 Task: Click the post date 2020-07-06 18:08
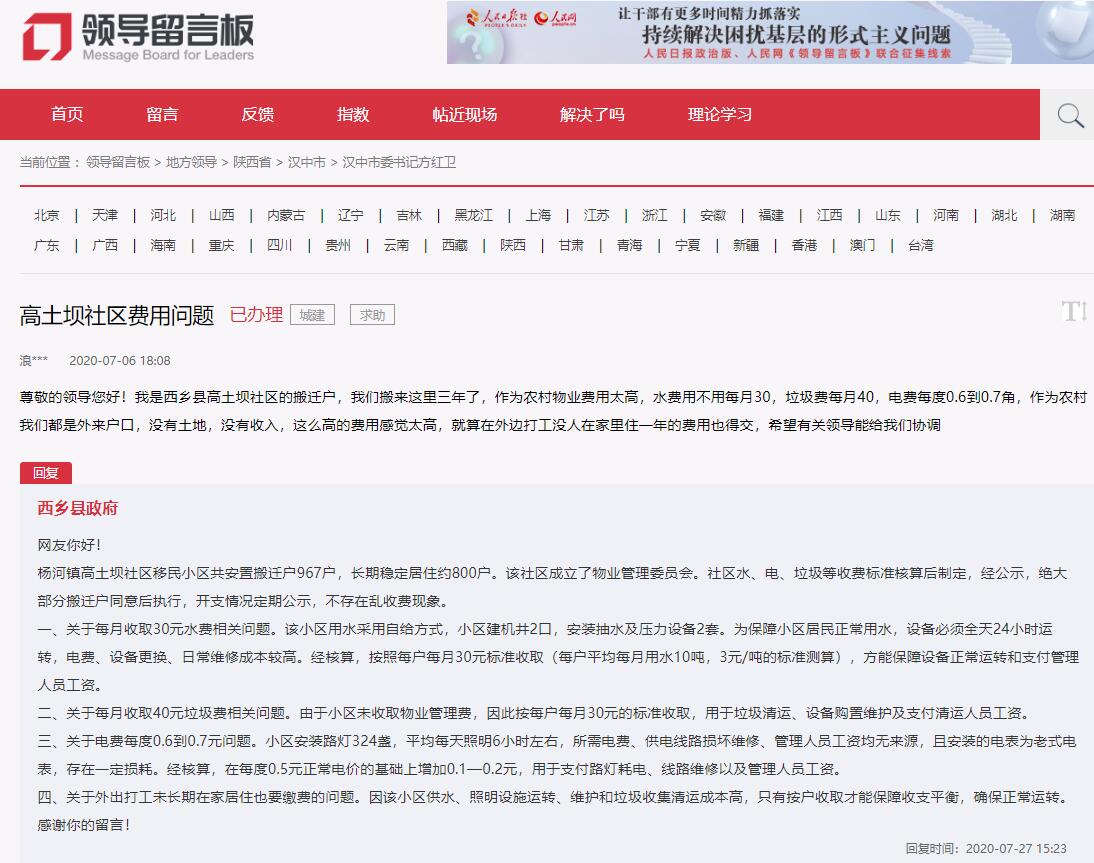coord(120,361)
